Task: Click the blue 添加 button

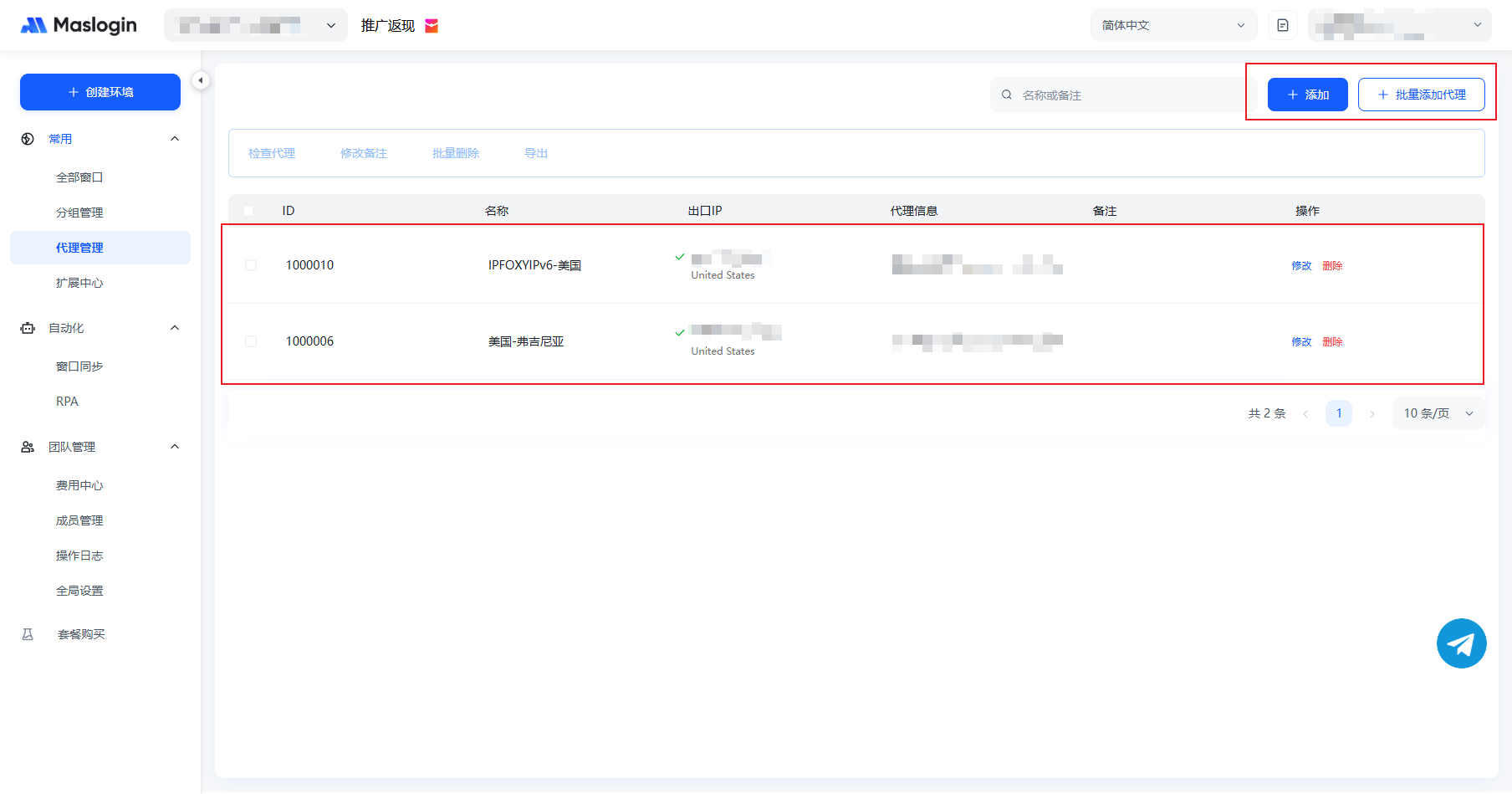Action: [1307, 95]
